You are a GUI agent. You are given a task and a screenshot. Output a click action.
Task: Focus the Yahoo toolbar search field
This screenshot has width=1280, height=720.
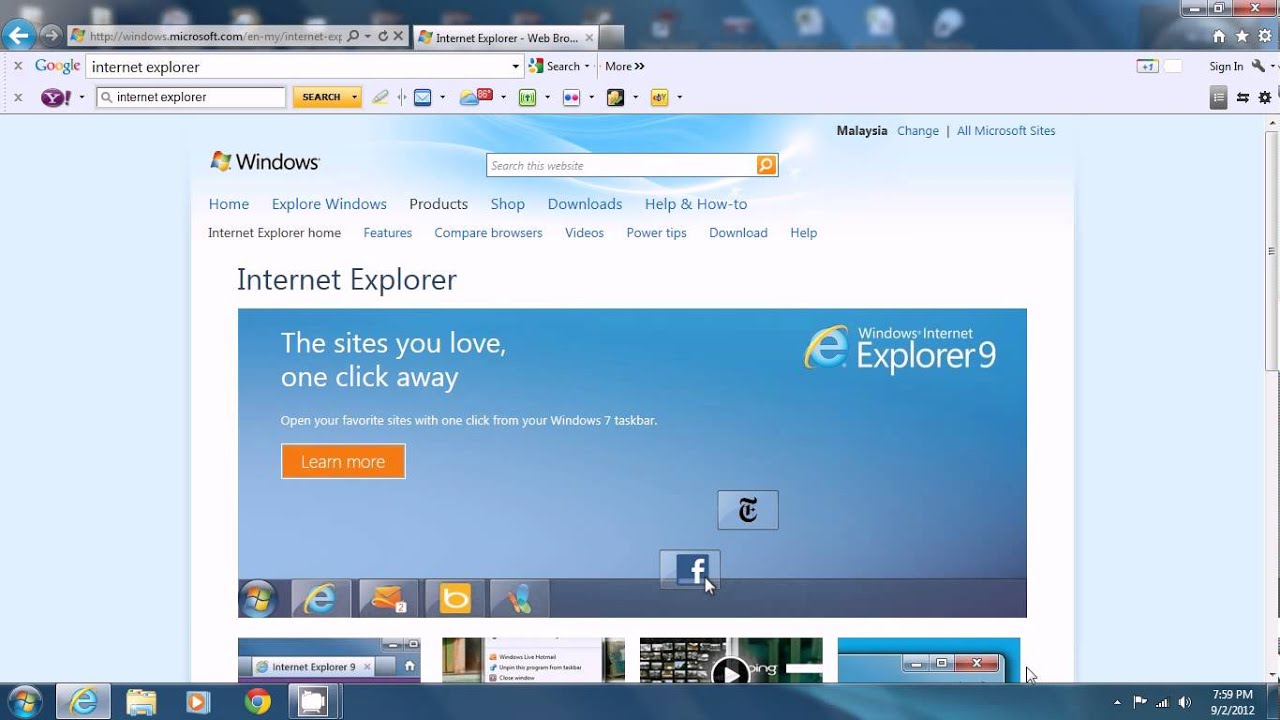[192, 97]
